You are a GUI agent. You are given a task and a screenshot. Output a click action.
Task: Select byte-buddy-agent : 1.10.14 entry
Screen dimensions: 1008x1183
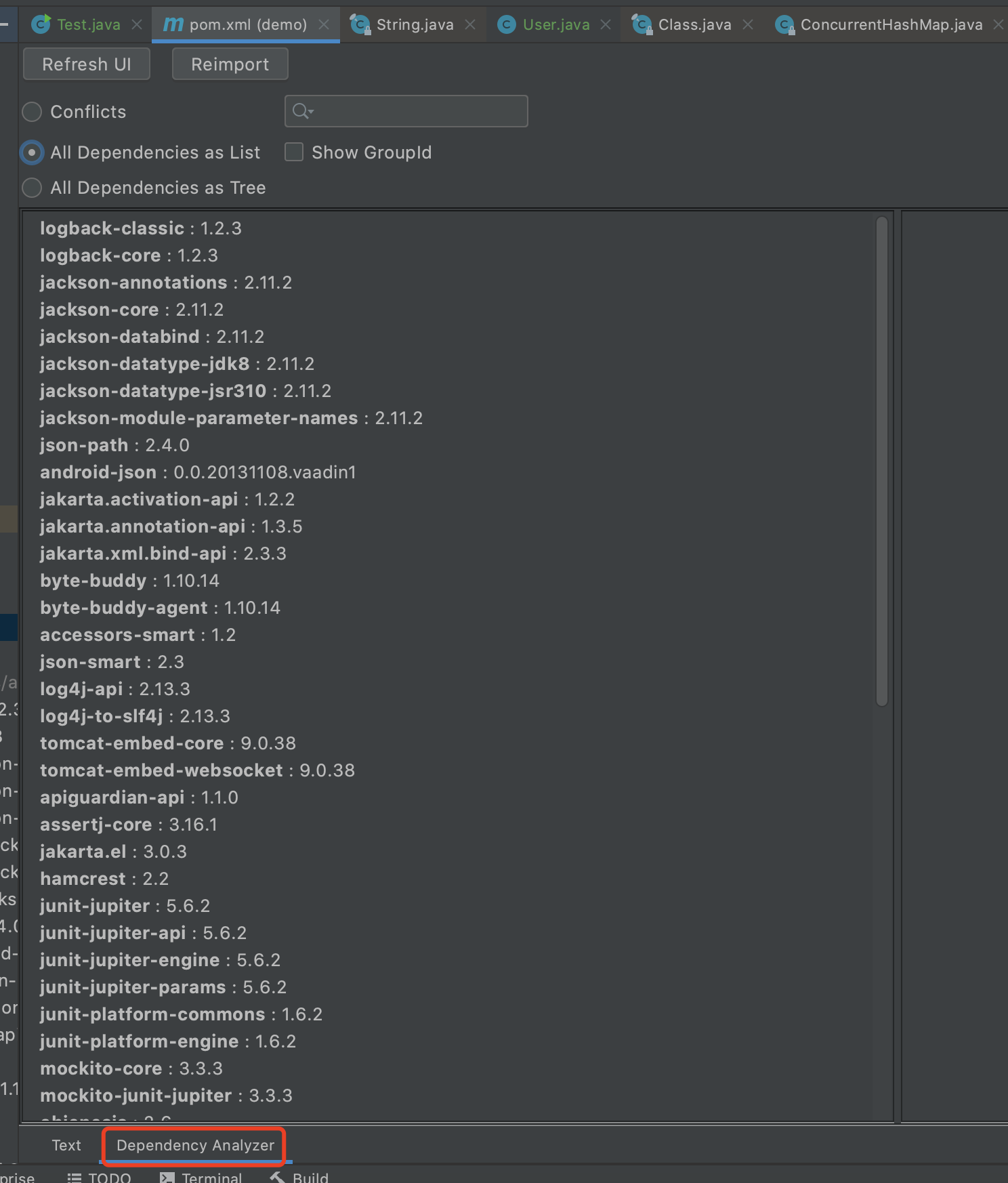(x=160, y=608)
